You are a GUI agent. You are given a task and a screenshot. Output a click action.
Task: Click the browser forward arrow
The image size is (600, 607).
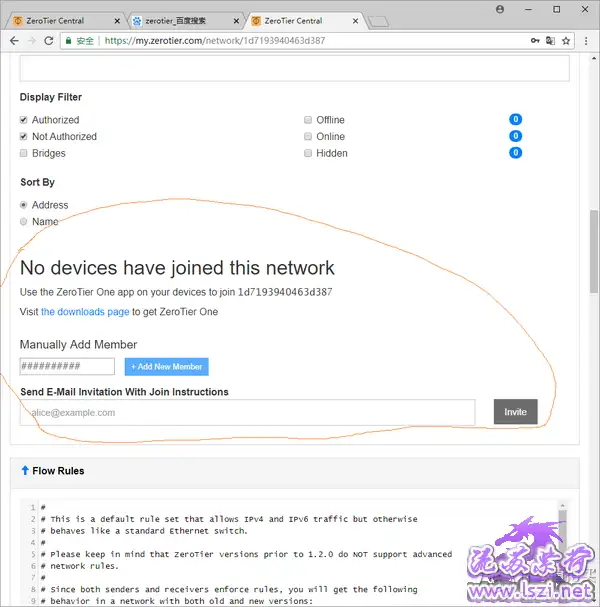pyautogui.click(x=32, y=41)
